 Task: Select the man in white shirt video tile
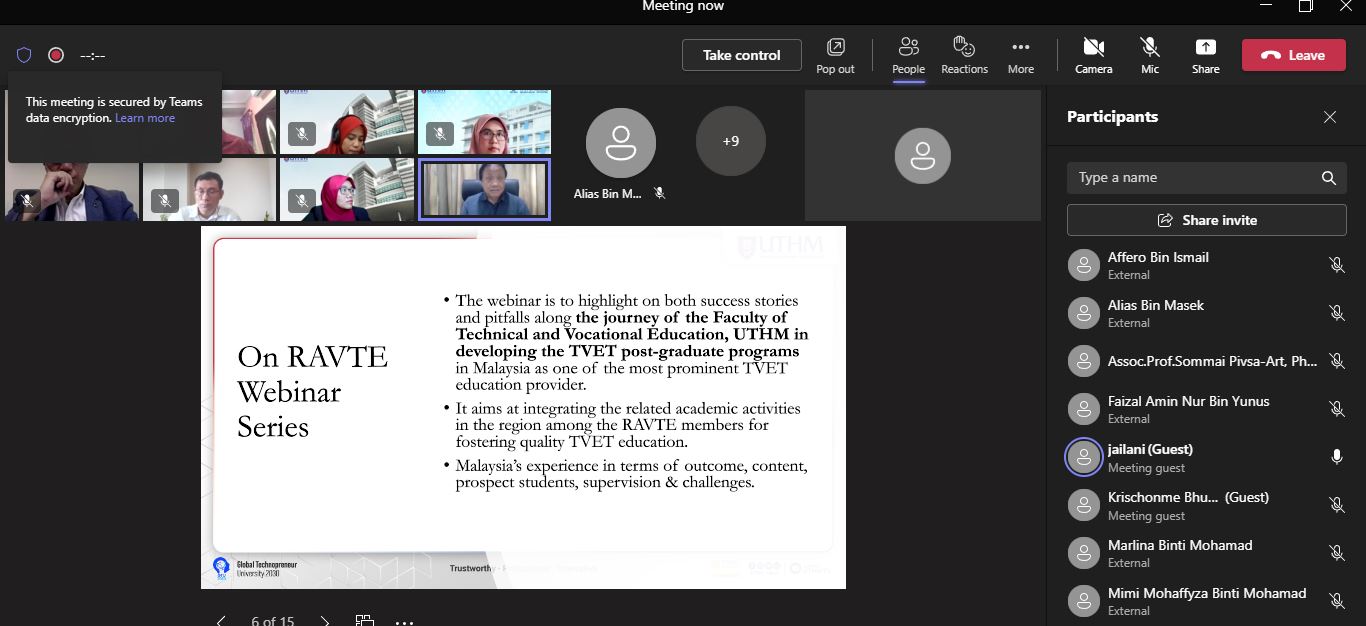tap(209, 190)
